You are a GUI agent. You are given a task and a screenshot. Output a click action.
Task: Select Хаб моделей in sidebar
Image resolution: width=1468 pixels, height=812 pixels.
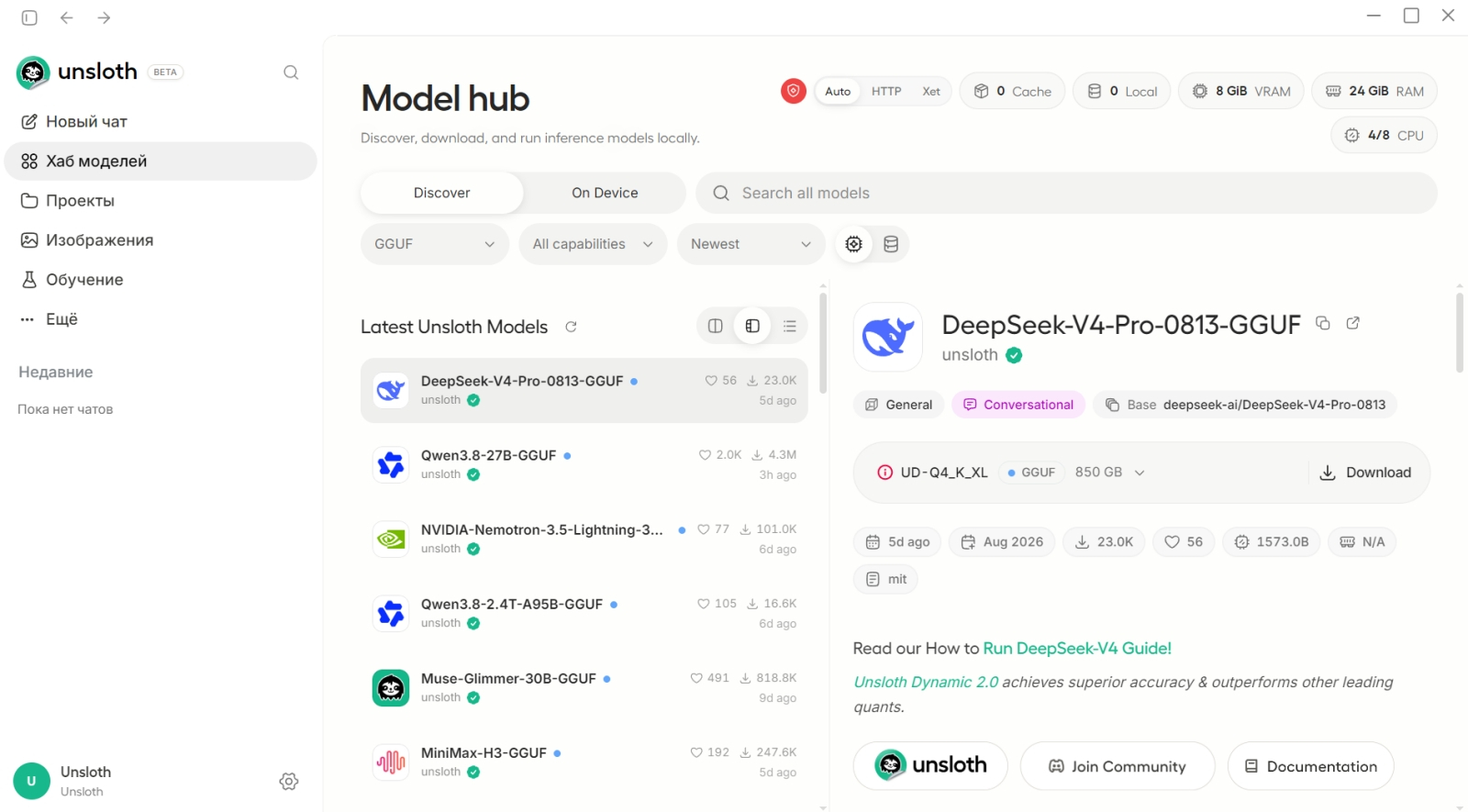[161, 161]
